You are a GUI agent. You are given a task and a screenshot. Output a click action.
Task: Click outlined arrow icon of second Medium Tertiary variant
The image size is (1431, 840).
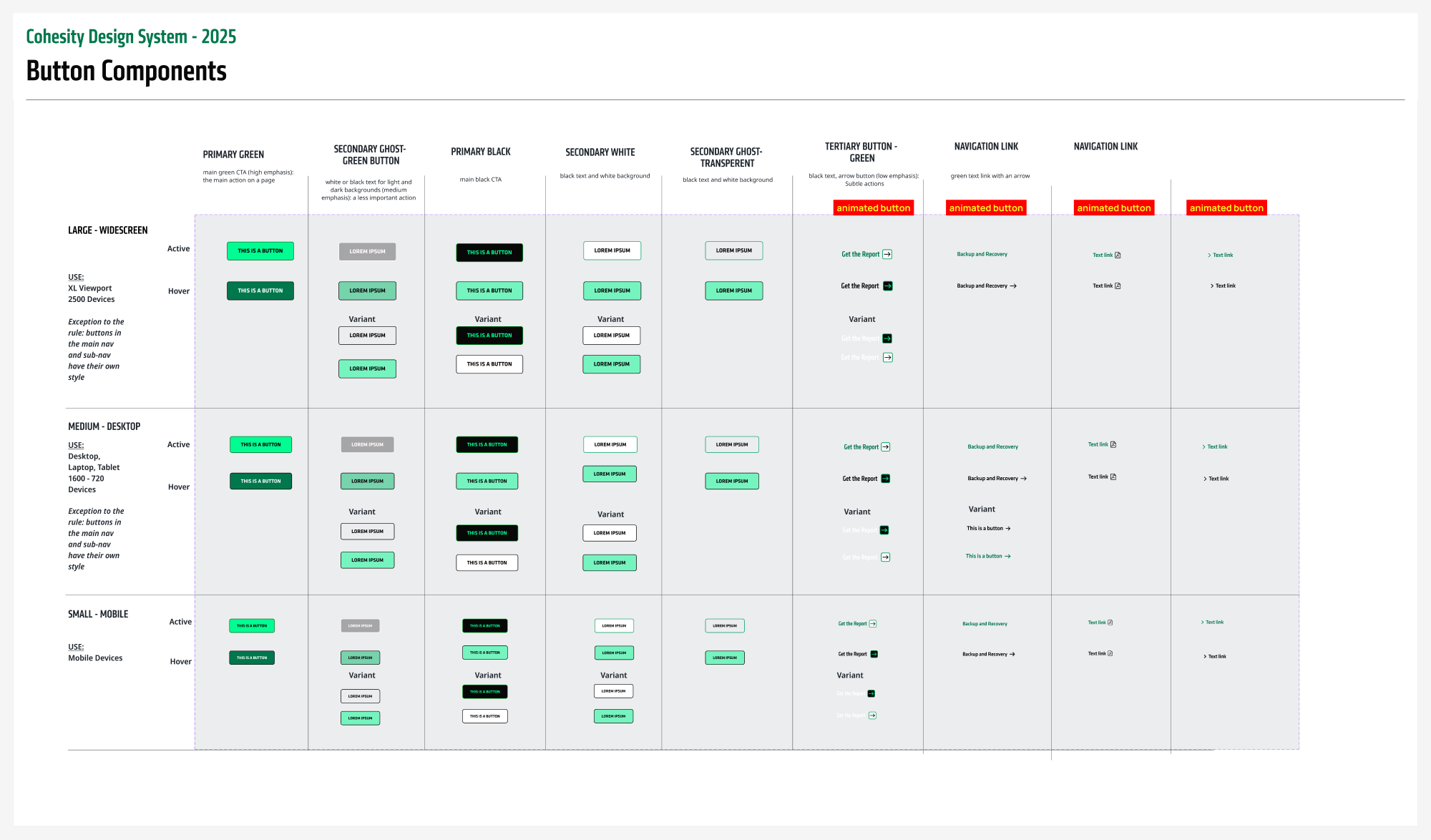pos(886,557)
